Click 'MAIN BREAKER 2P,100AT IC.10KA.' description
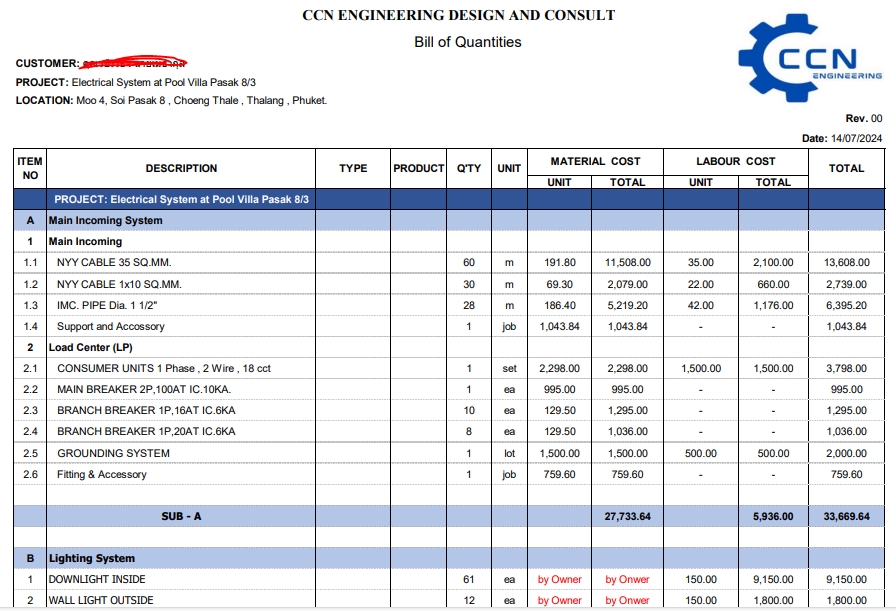This screenshot has width=896, height=611. click(x=144, y=390)
